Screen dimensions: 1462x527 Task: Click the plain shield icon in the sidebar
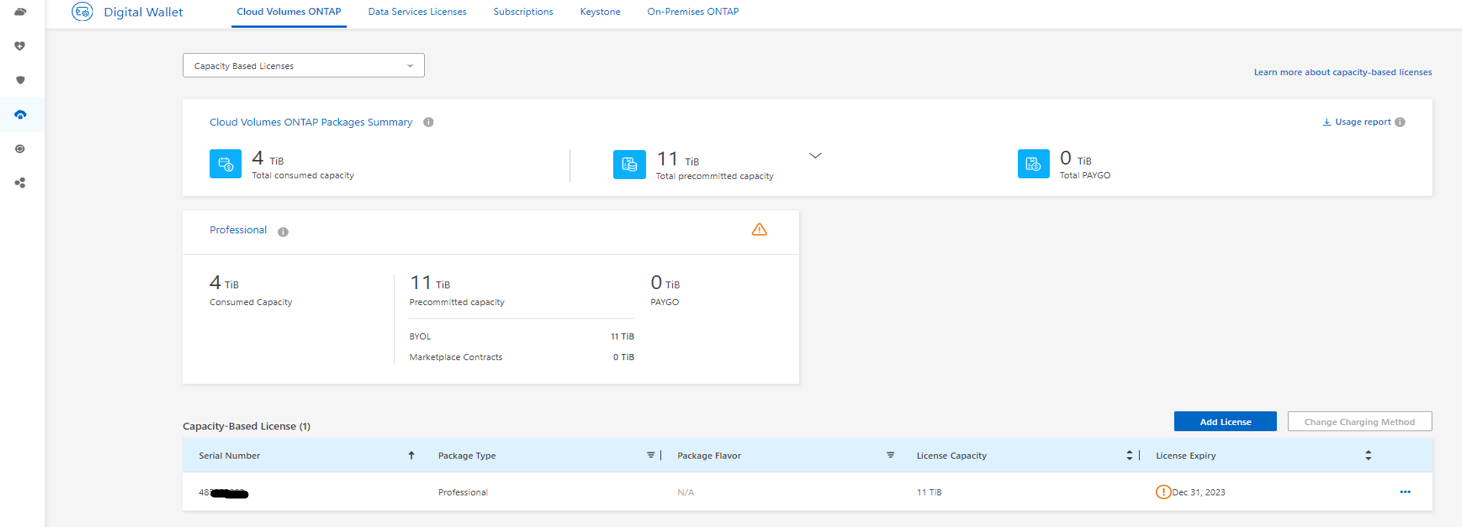pyautogui.click(x=20, y=80)
